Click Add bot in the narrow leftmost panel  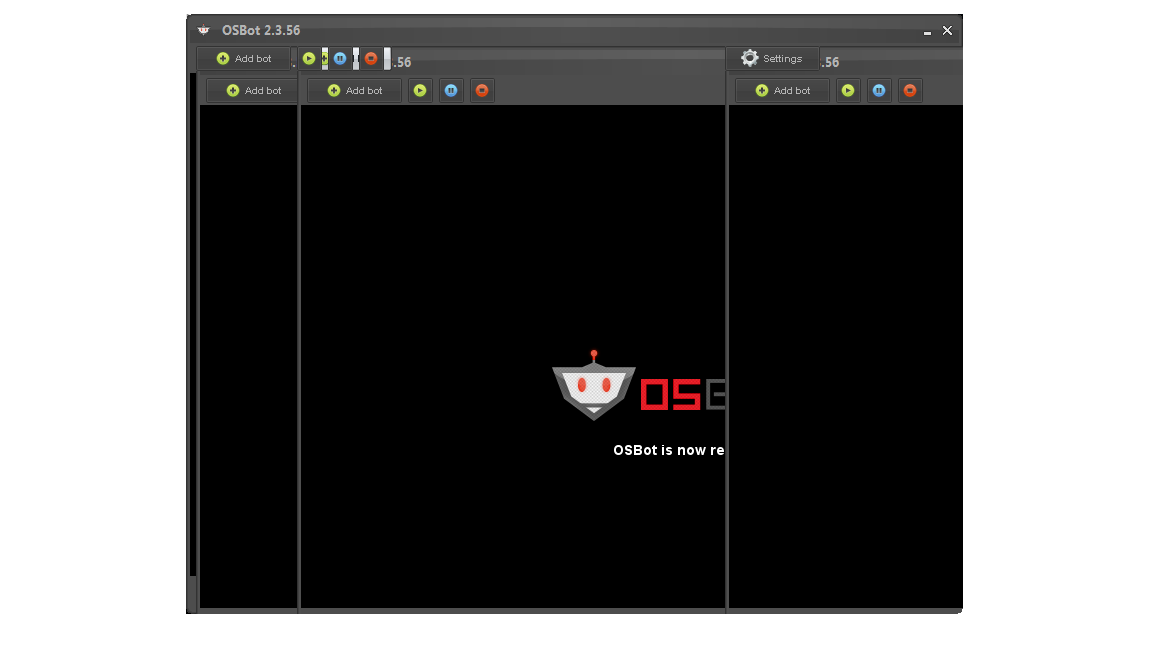tap(253, 91)
